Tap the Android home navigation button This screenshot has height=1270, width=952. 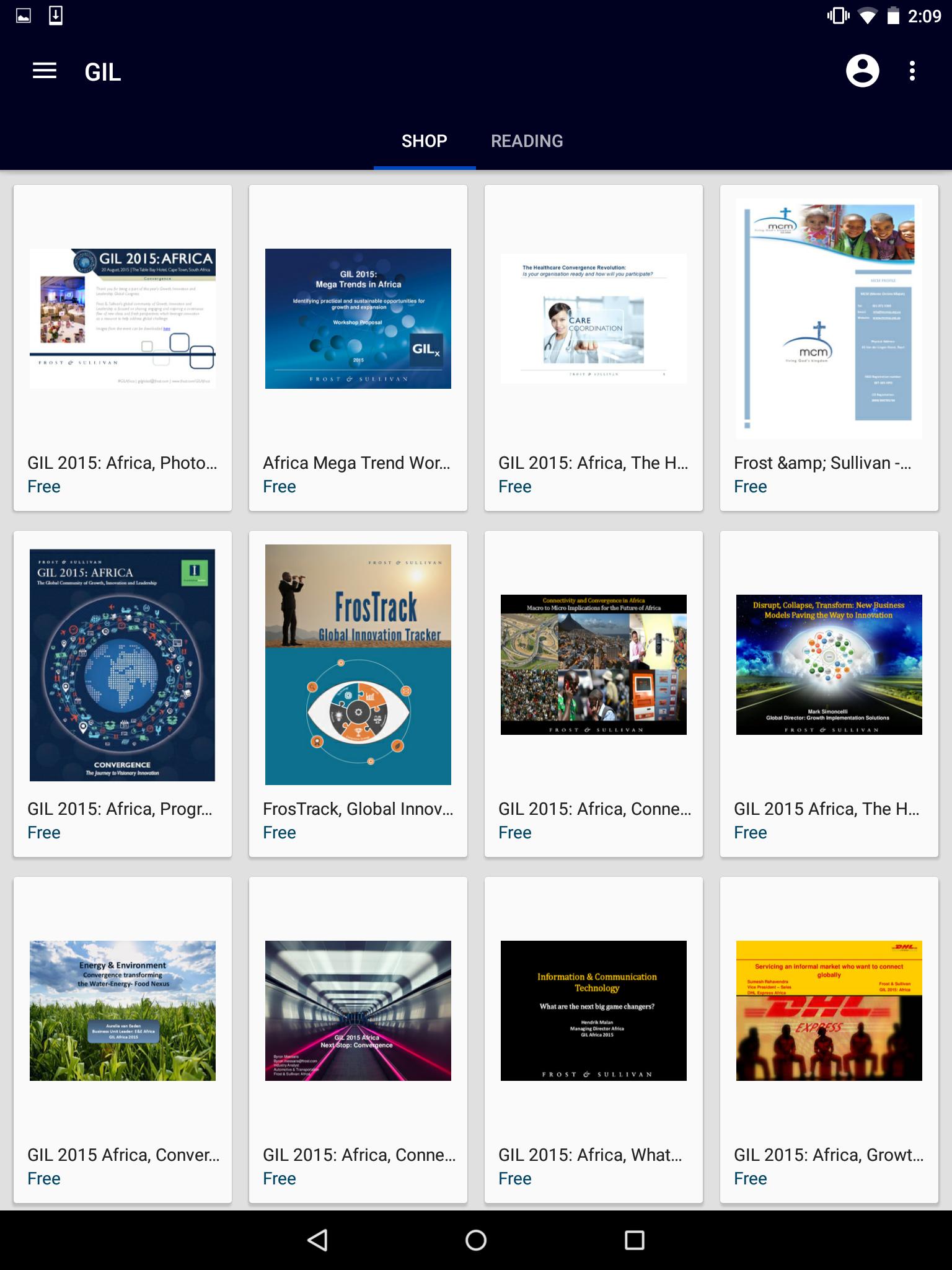tap(476, 1240)
